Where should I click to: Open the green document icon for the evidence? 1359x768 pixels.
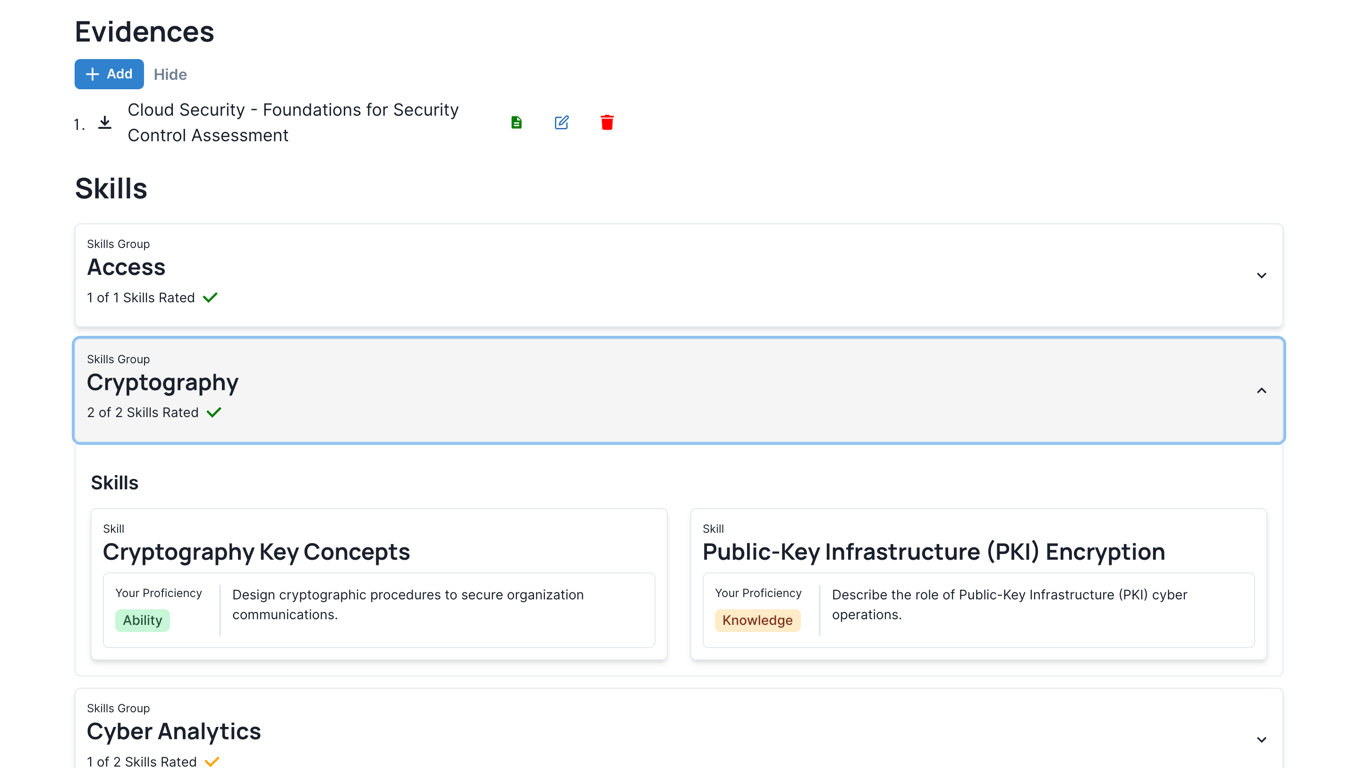516,123
